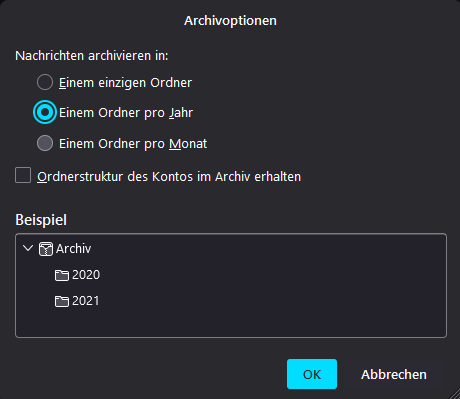Image resolution: width=460 pixels, height=399 pixels.
Task: Cancel using the Abbrechen button
Action: [394, 374]
